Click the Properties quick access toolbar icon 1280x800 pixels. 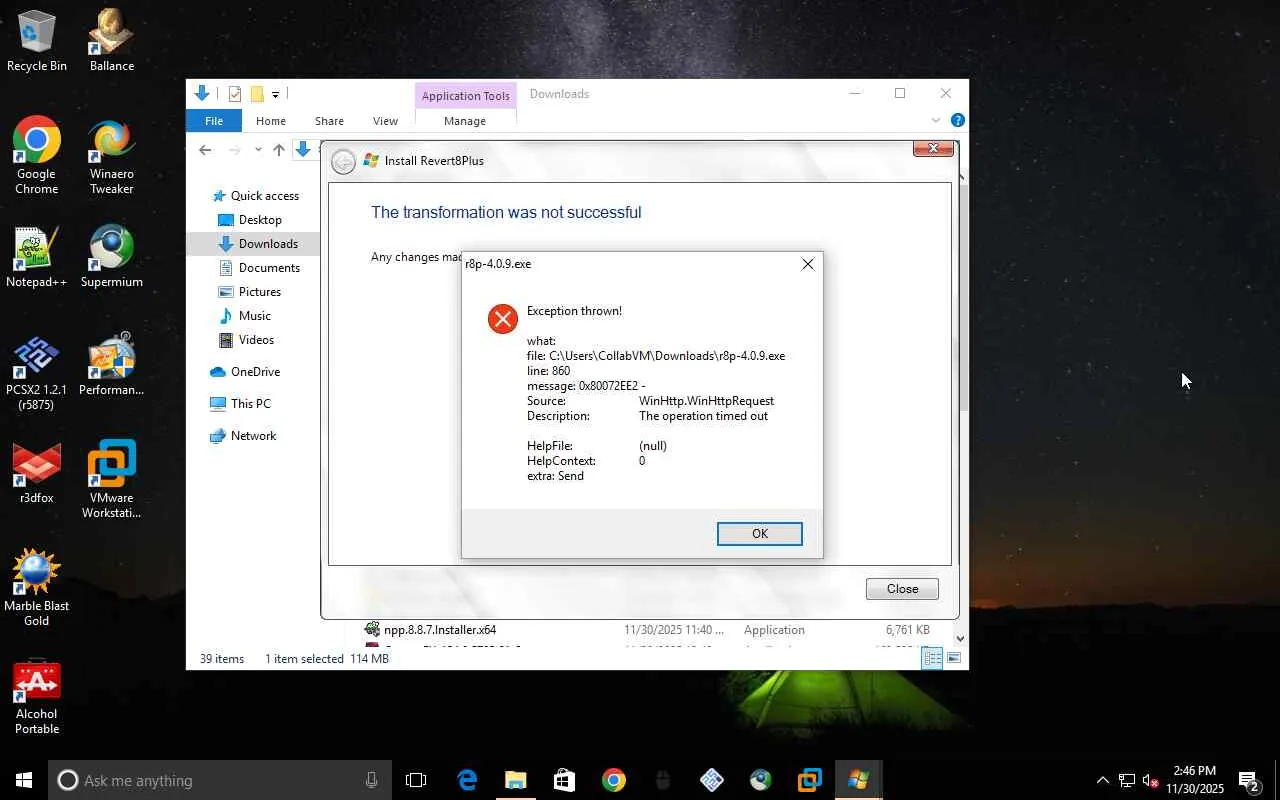click(x=234, y=94)
